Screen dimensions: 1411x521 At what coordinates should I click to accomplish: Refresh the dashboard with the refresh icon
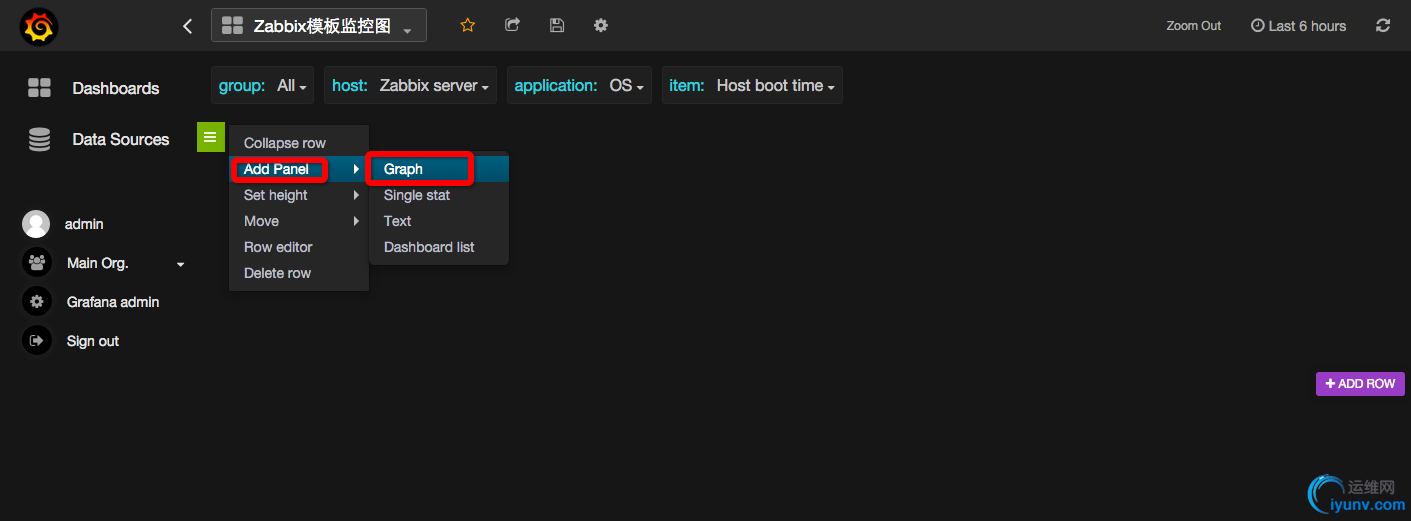(1383, 26)
